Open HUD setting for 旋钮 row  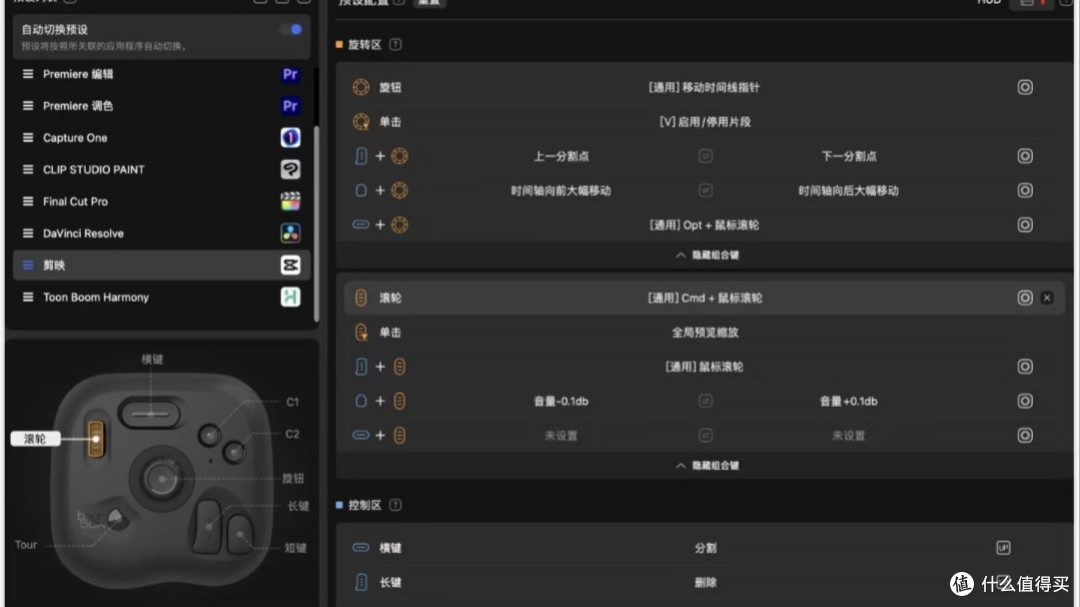pyautogui.click(x=1025, y=88)
